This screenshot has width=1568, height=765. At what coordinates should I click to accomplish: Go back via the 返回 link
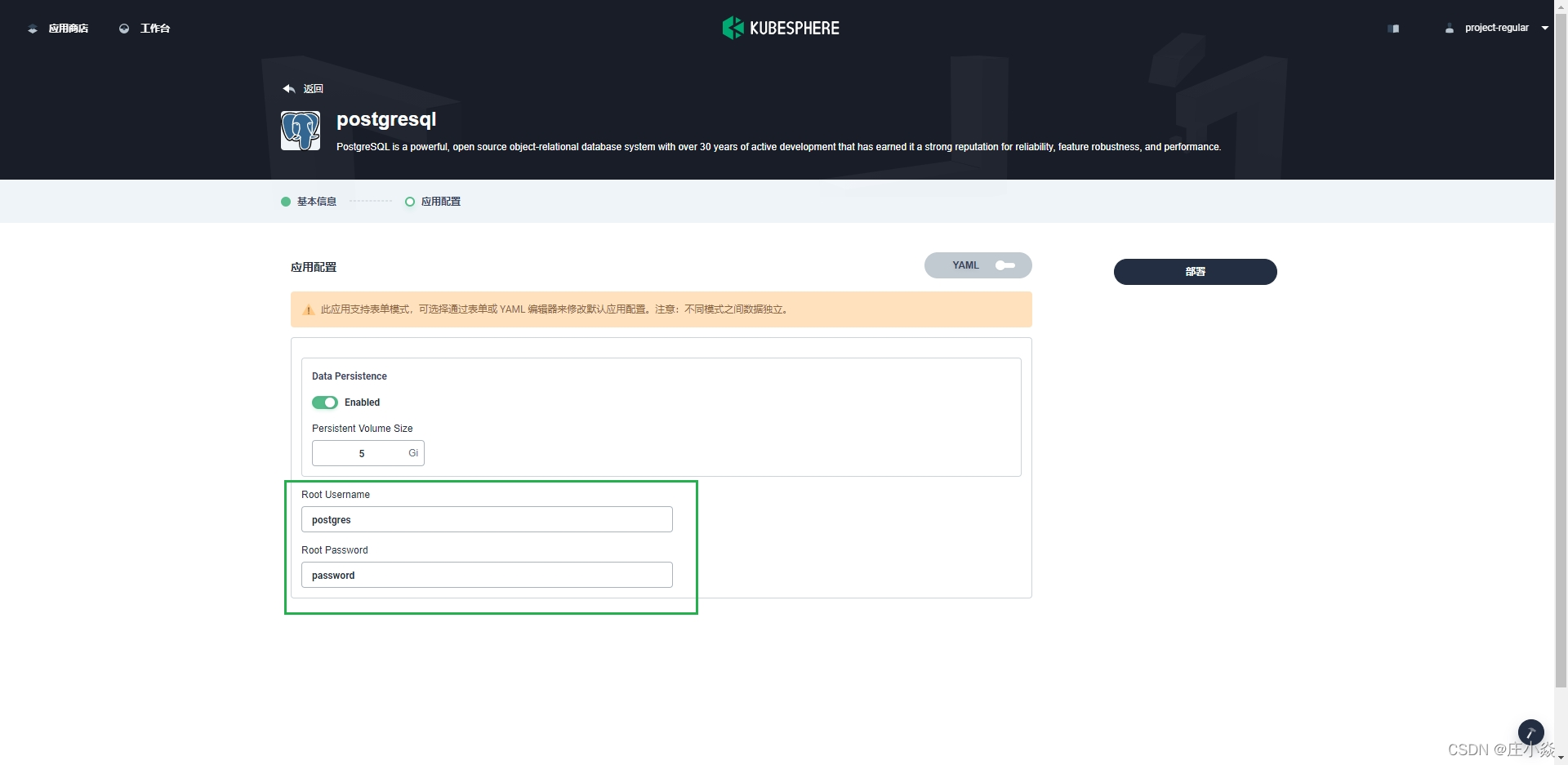(314, 88)
